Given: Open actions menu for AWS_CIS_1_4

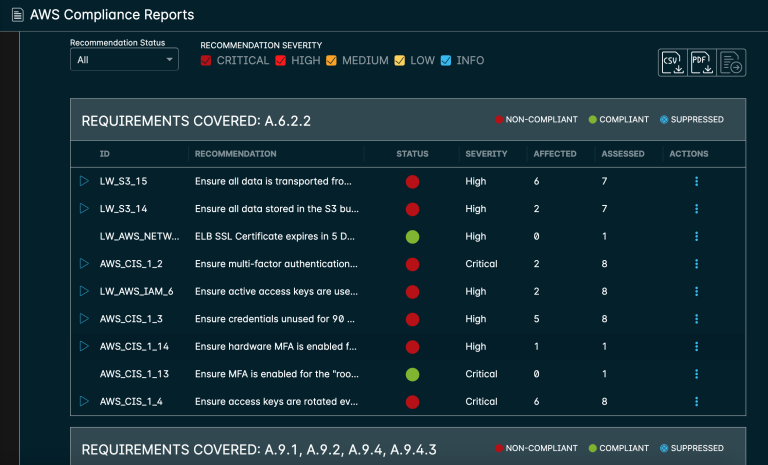Looking at the screenshot, I should [x=696, y=401].
